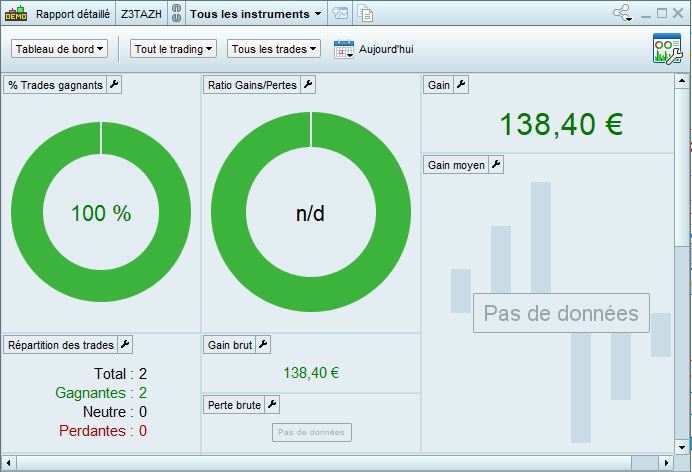Click the Neutre : 0 line
The image size is (692, 472).
(x=115, y=412)
